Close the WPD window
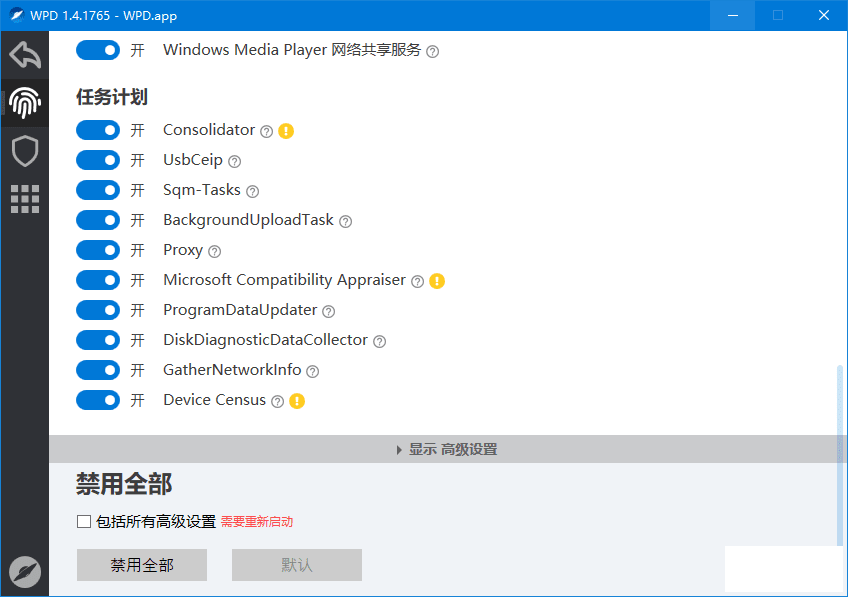Screen dimensions: 848x597 [824, 15]
